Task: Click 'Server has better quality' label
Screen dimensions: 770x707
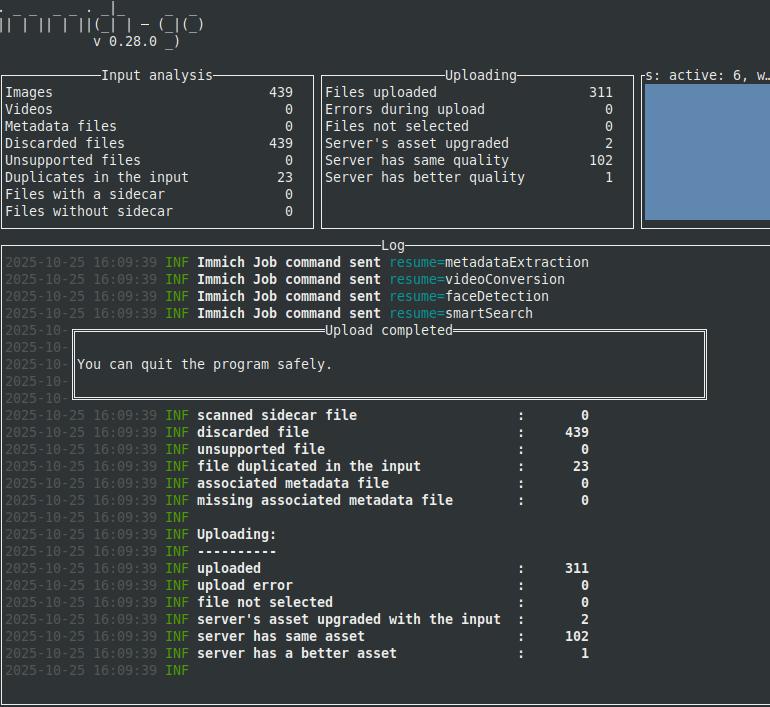Action: (425, 177)
